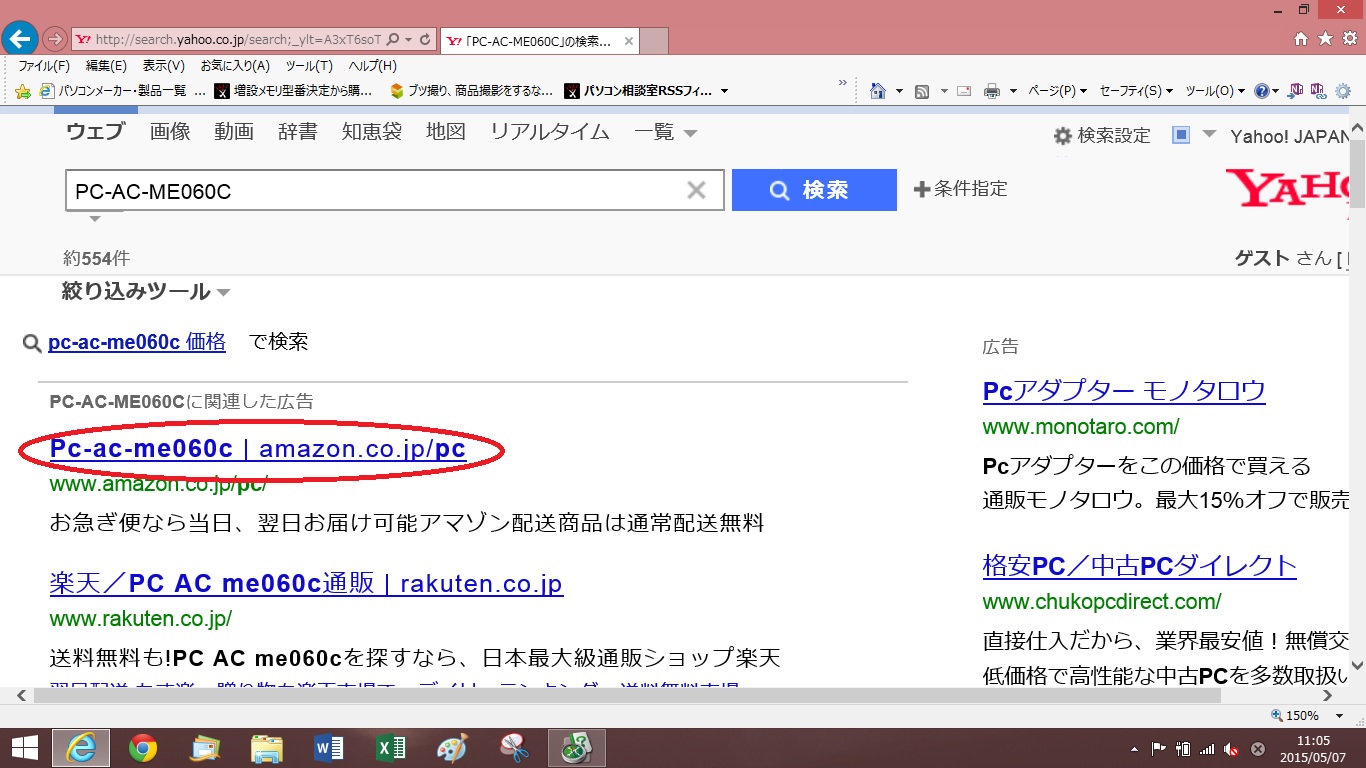Click the 検索設定 gear icon
The width and height of the screenshot is (1366, 768).
(1063, 136)
